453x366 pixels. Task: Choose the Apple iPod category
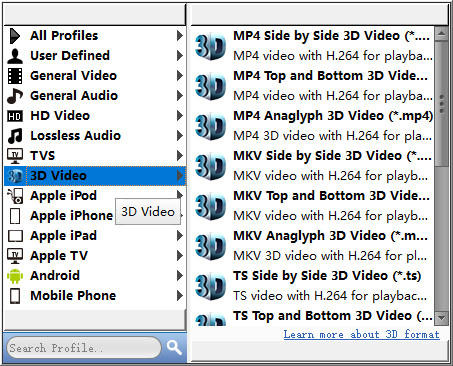[x=95, y=196]
